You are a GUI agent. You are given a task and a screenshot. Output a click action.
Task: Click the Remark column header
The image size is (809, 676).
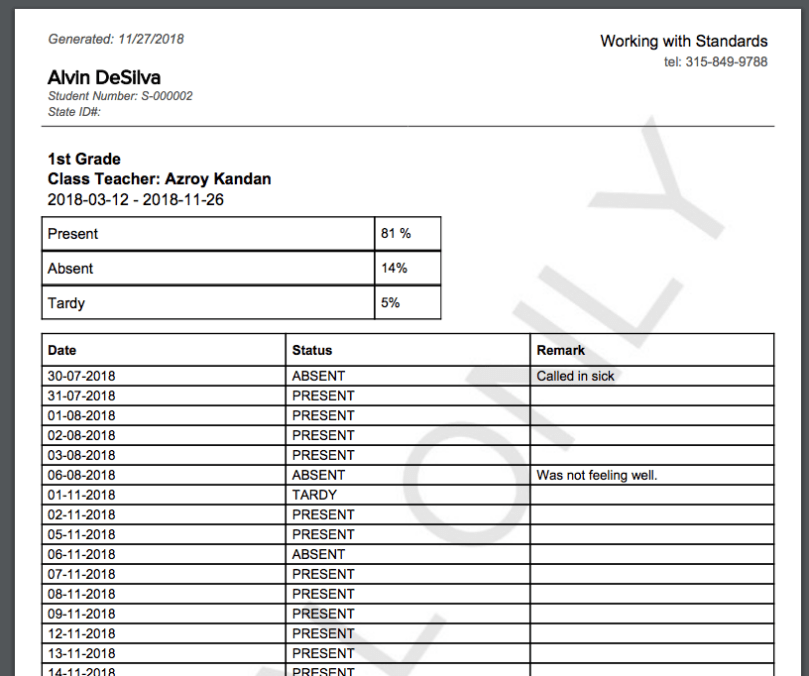[x=560, y=350]
